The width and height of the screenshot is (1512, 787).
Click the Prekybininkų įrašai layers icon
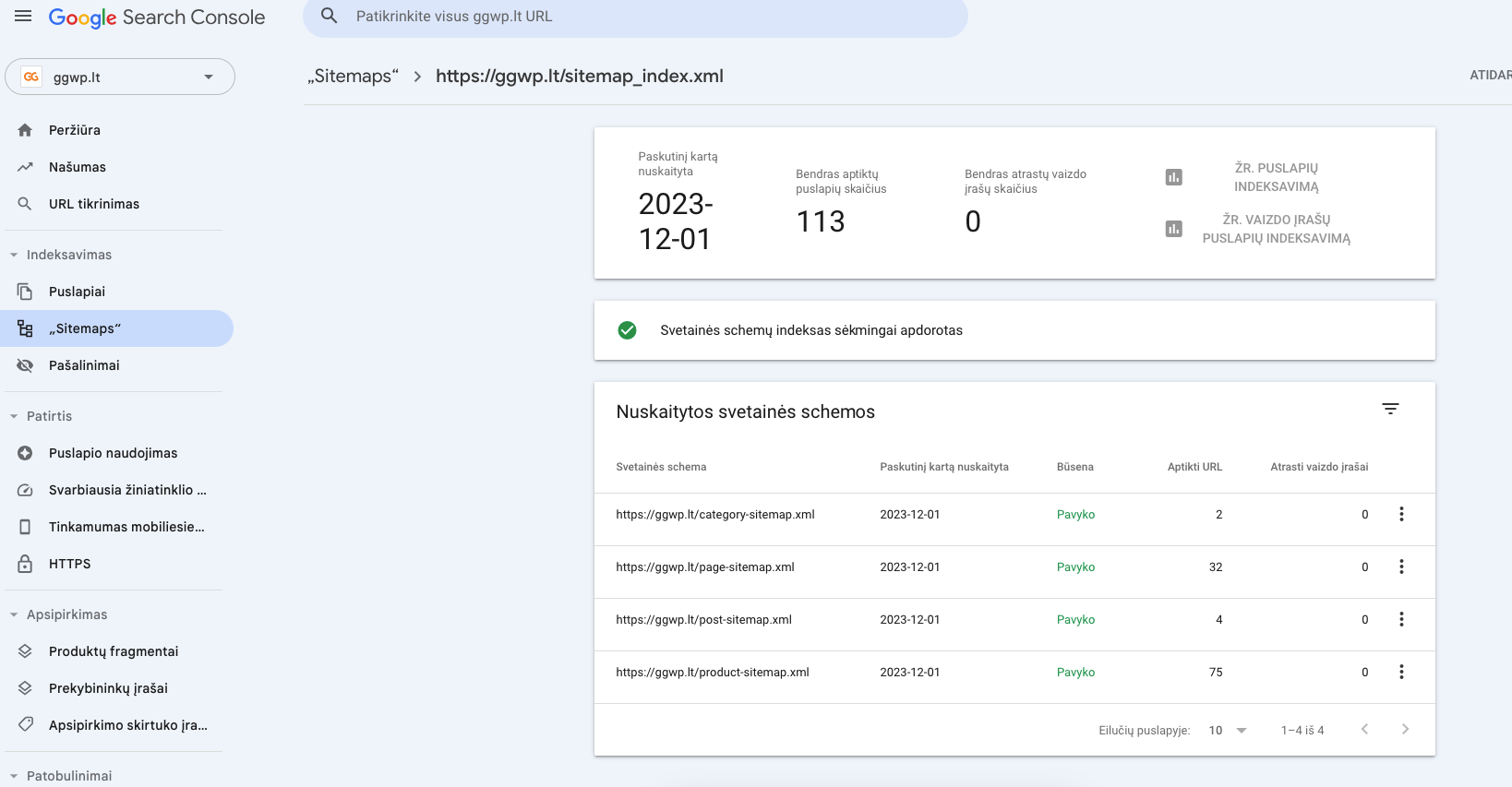pos(25,688)
